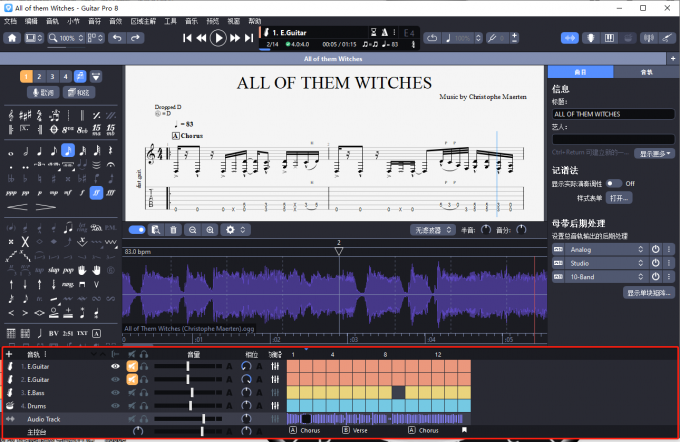Image resolution: width=680 pixels, height=442 pixels.
Task: Undo the last action
Action: point(117,38)
